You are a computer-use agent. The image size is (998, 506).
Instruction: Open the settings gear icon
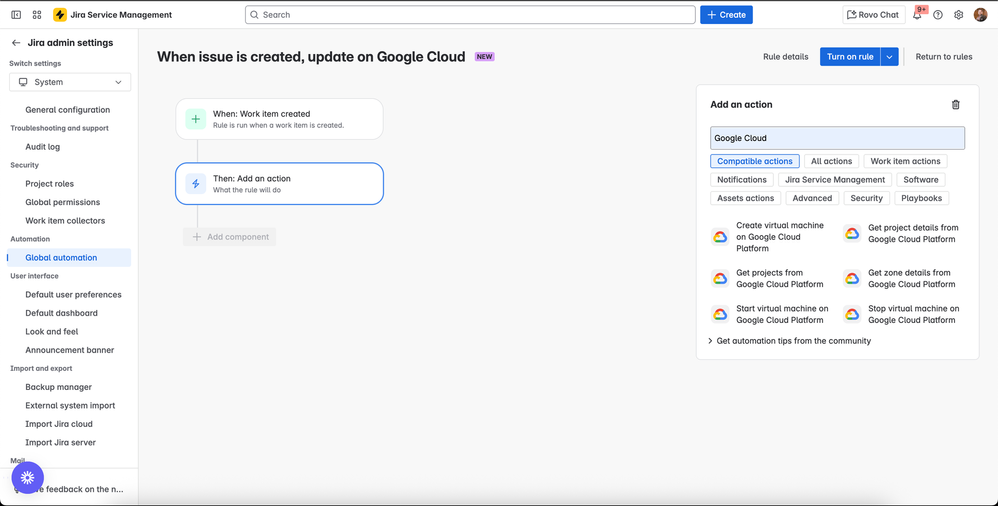click(959, 15)
